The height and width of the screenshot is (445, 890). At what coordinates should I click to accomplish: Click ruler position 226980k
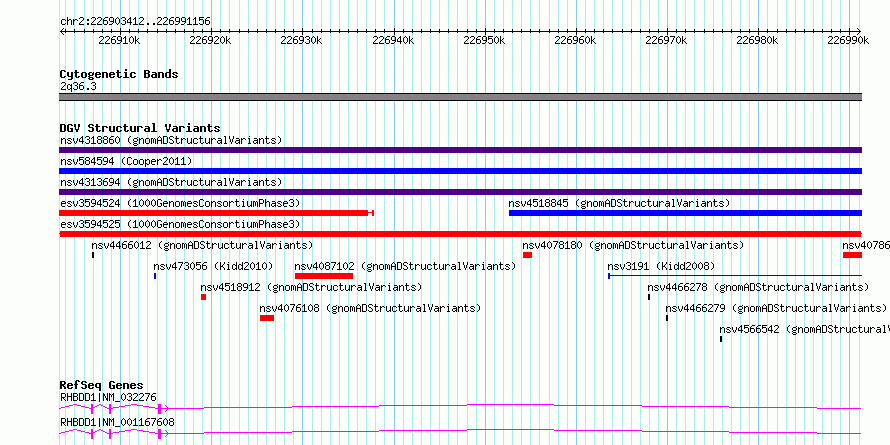click(x=758, y=40)
